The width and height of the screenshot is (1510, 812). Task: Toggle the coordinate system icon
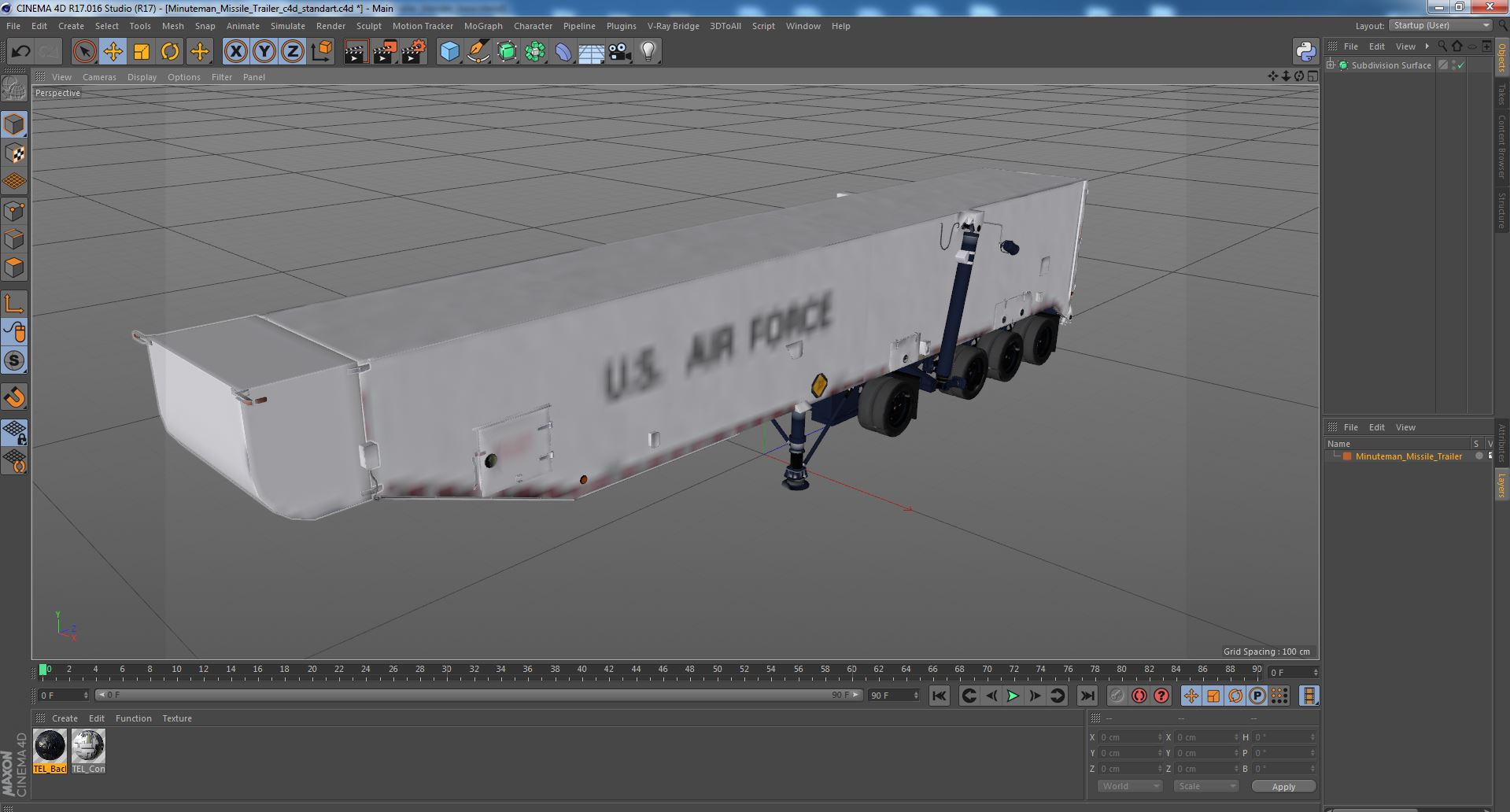[x=322, y=52]
